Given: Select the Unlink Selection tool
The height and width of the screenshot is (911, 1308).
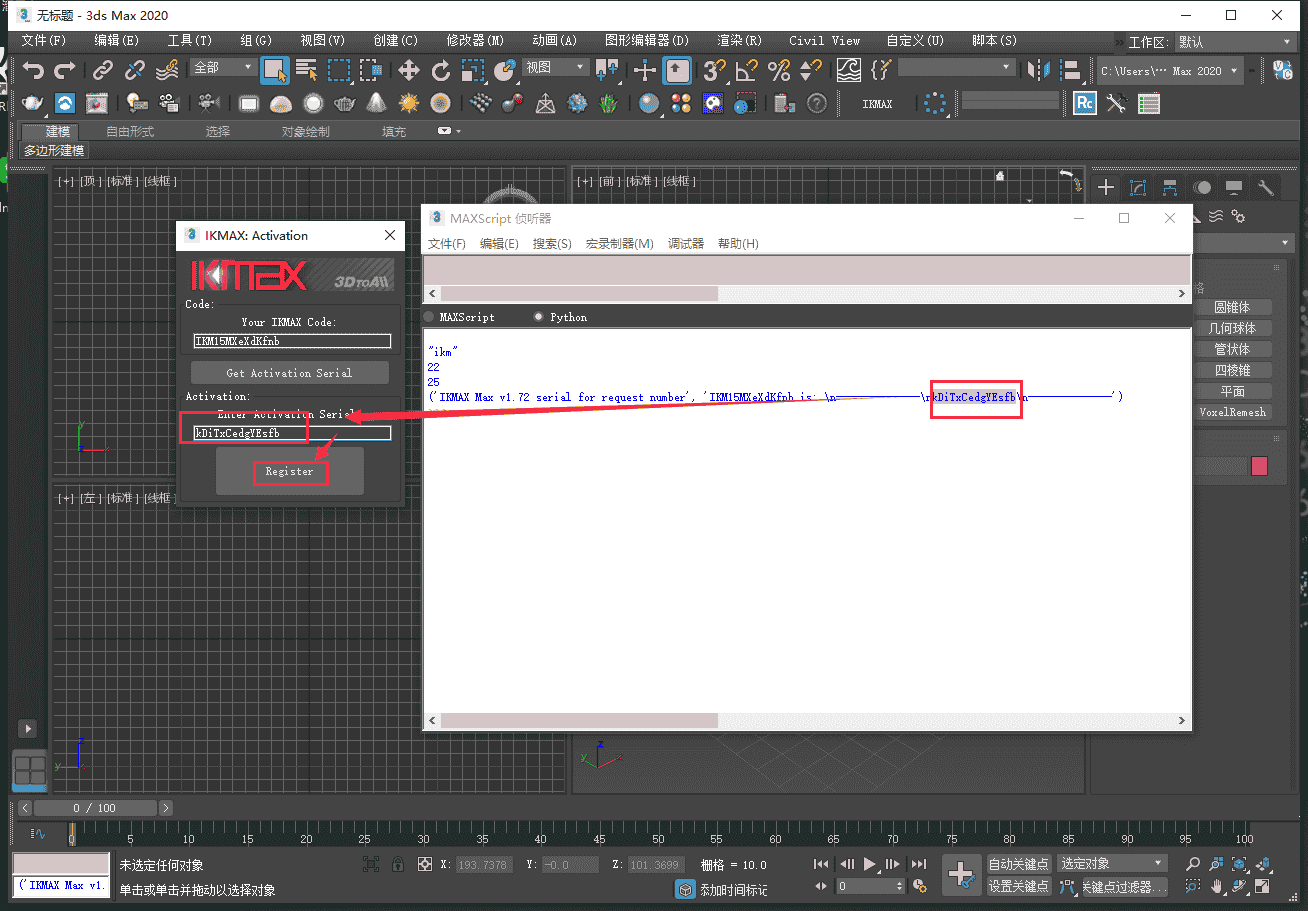Looking at the screenshot, I should (x=135, y=70).
